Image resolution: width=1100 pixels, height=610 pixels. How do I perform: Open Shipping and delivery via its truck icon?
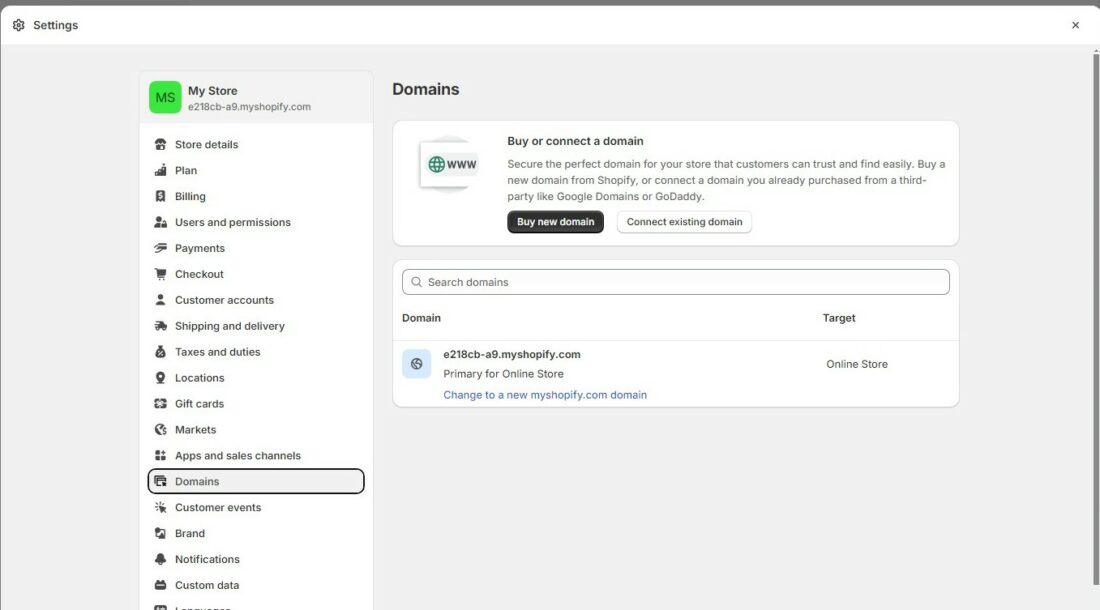coord(161,325)
